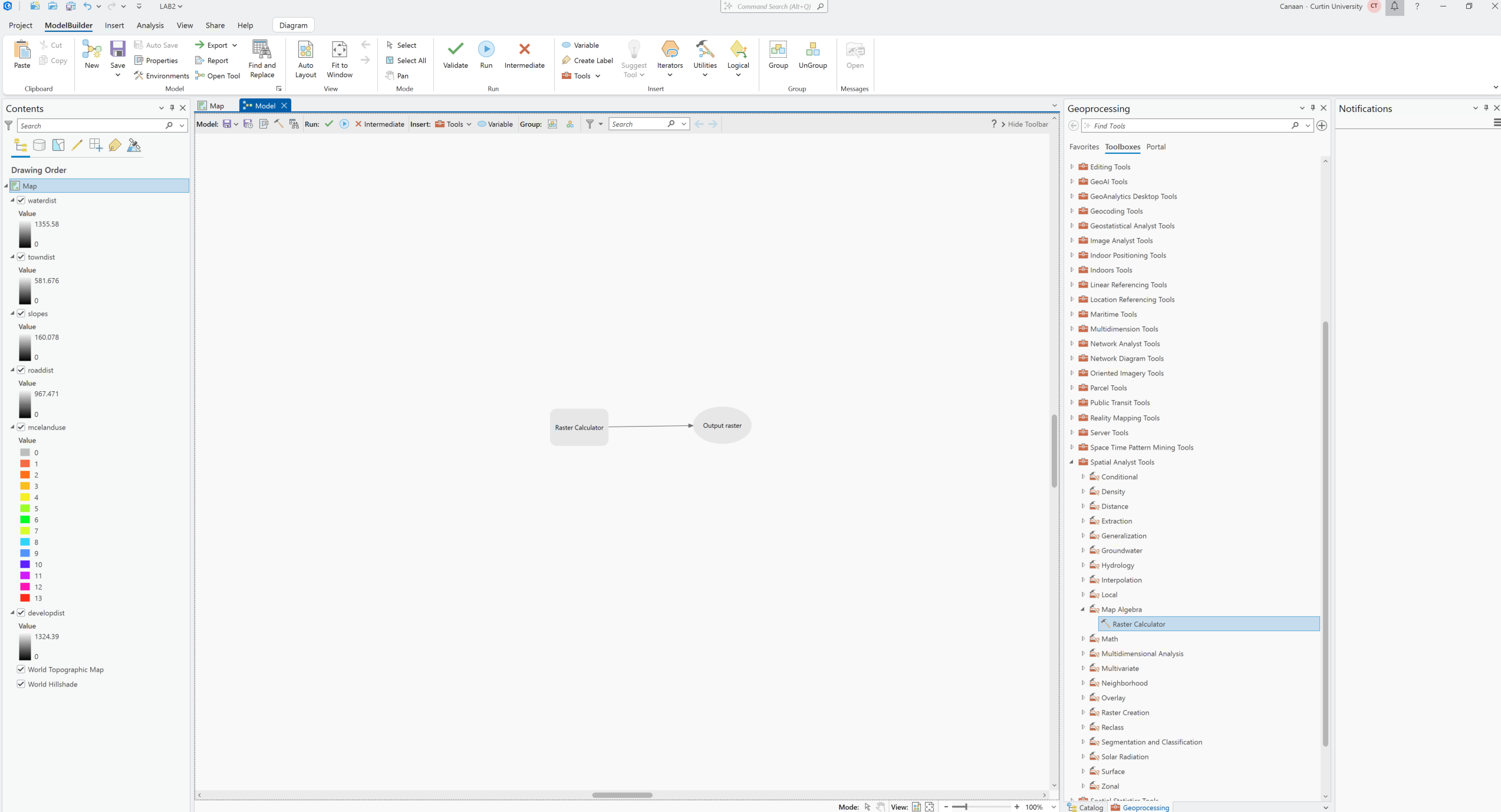1501x812 pixels.
Task: Select the Output raster oval element
Action: click(722, 425)
